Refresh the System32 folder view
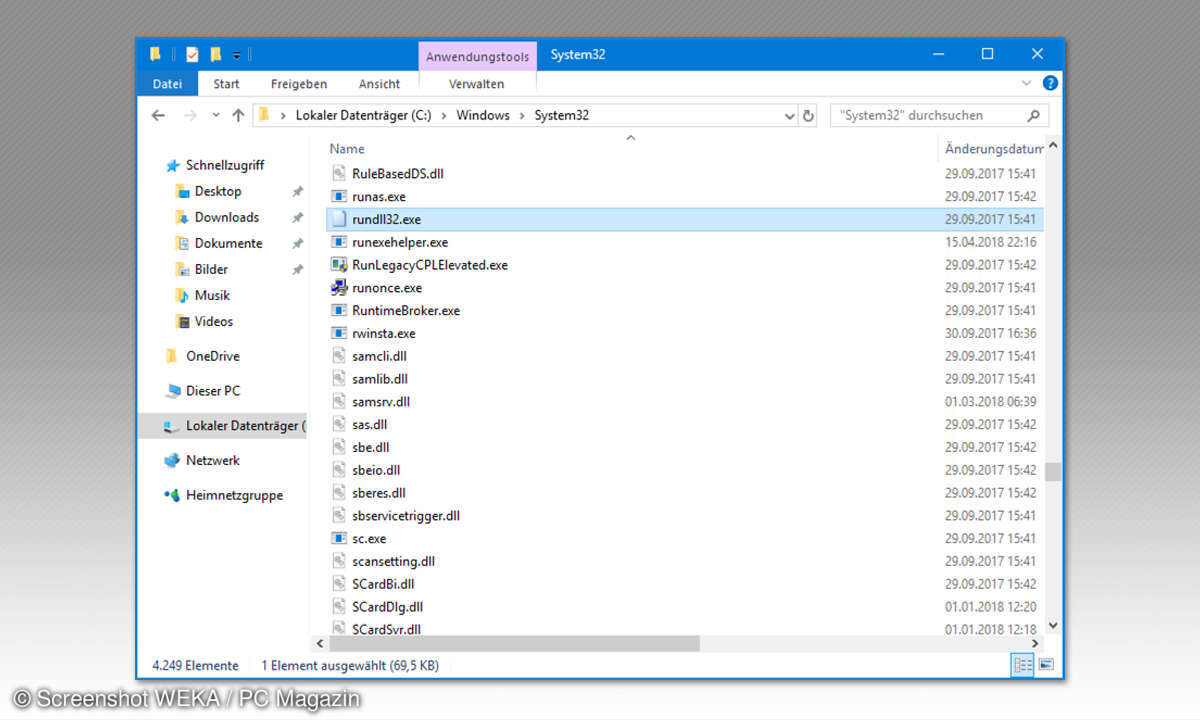1200x720 pixels. click(x=808, y=115)
